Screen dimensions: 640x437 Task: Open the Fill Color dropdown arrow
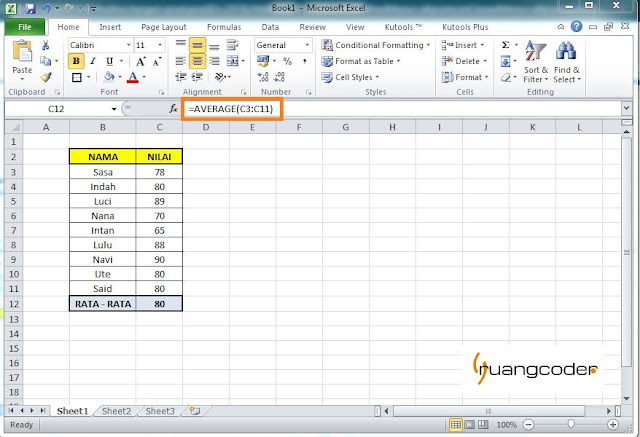click(120, 77)
